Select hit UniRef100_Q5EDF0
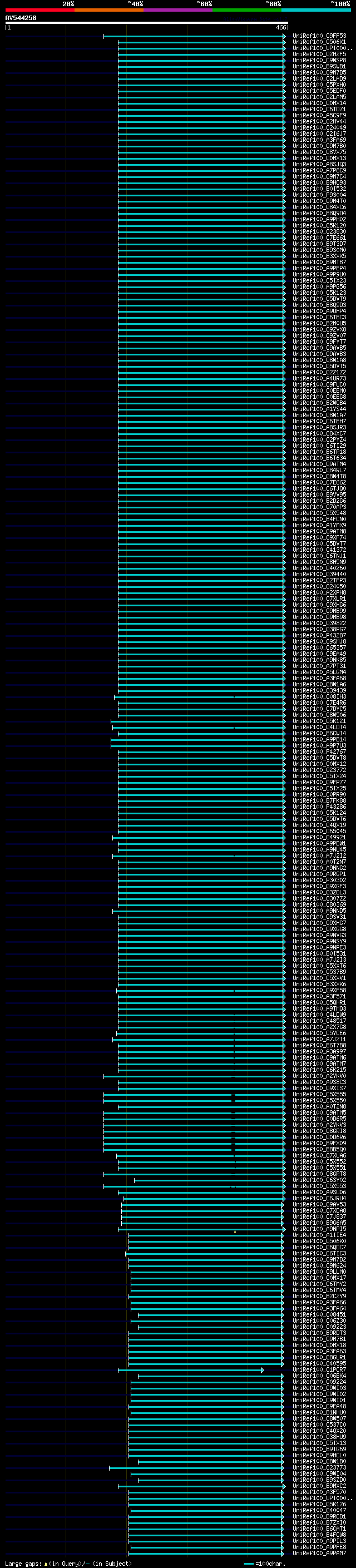Viewport: 356px width, 1568px height. tap(319, 91)
